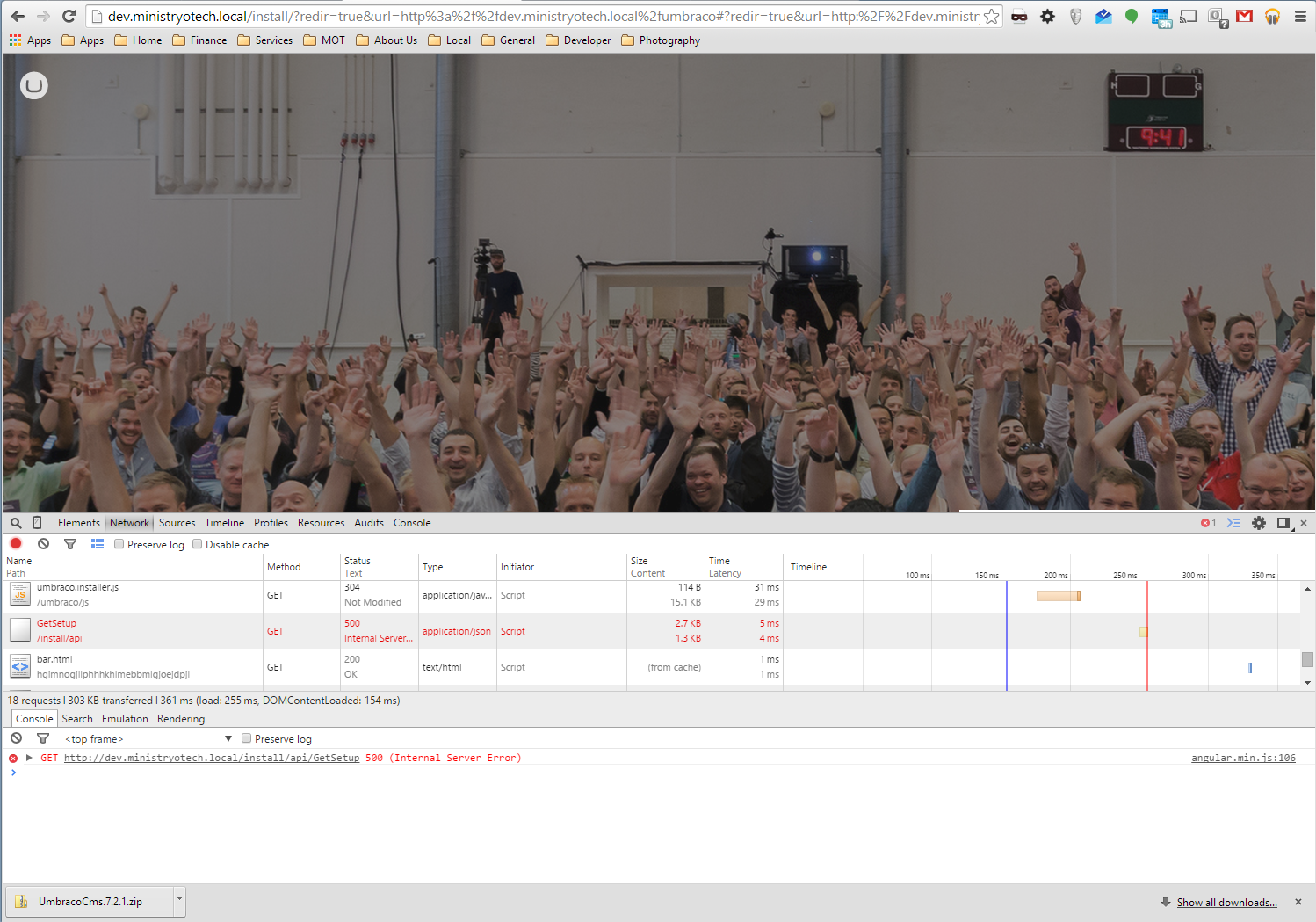
Task: Open the Finance bookmarks folder
Action: pos(199,40)
